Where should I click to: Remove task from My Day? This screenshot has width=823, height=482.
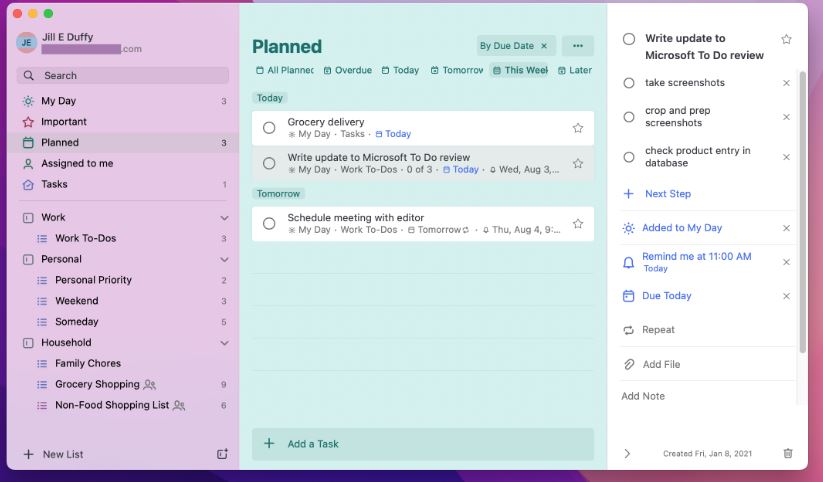[786, 228]
